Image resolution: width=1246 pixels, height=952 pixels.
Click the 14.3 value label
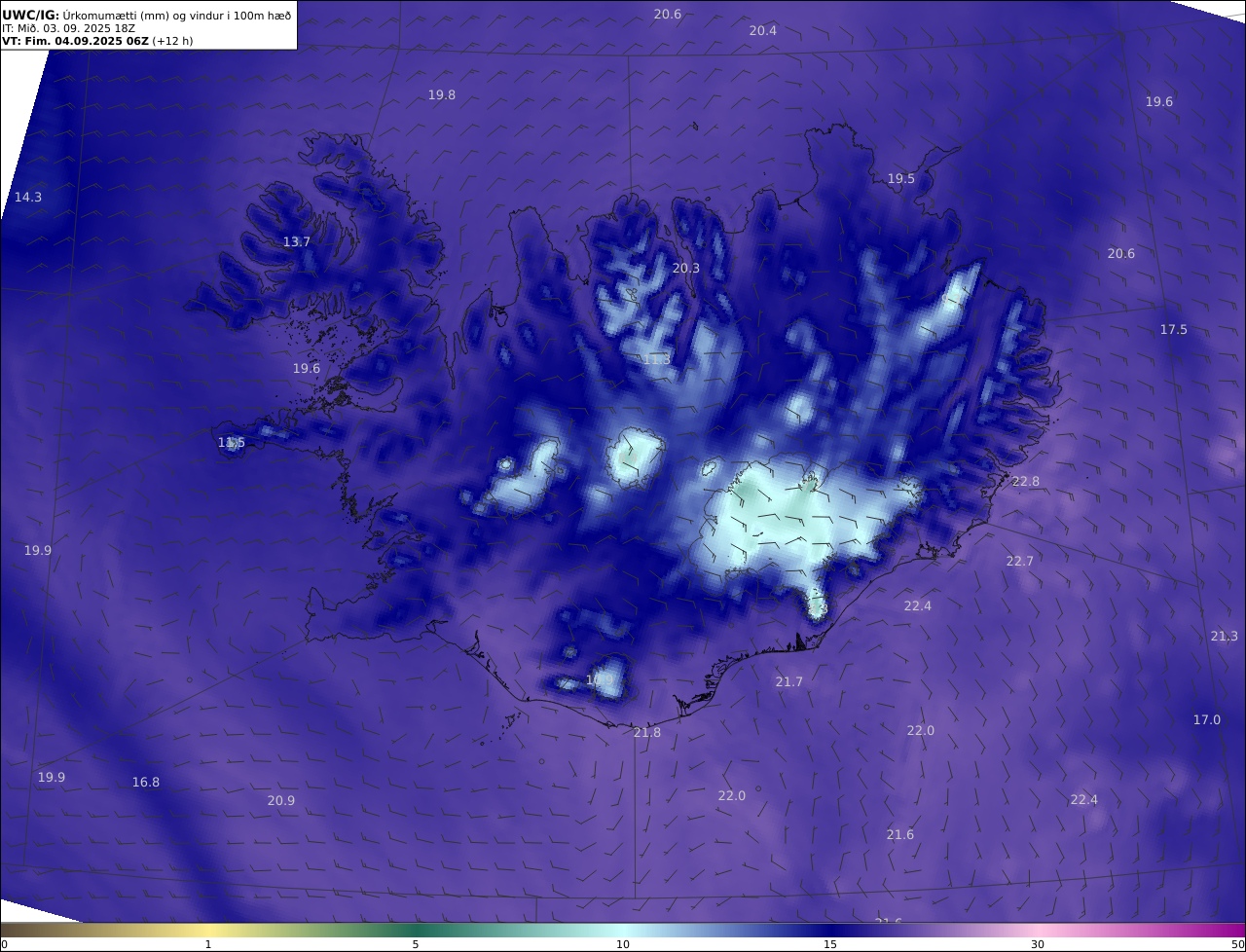click(x=28, y=198)
